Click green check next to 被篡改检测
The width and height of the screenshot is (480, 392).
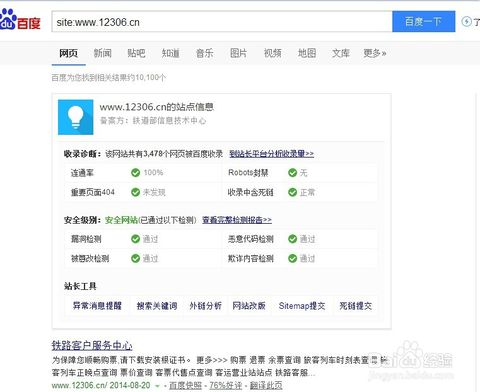click(135, 258)
